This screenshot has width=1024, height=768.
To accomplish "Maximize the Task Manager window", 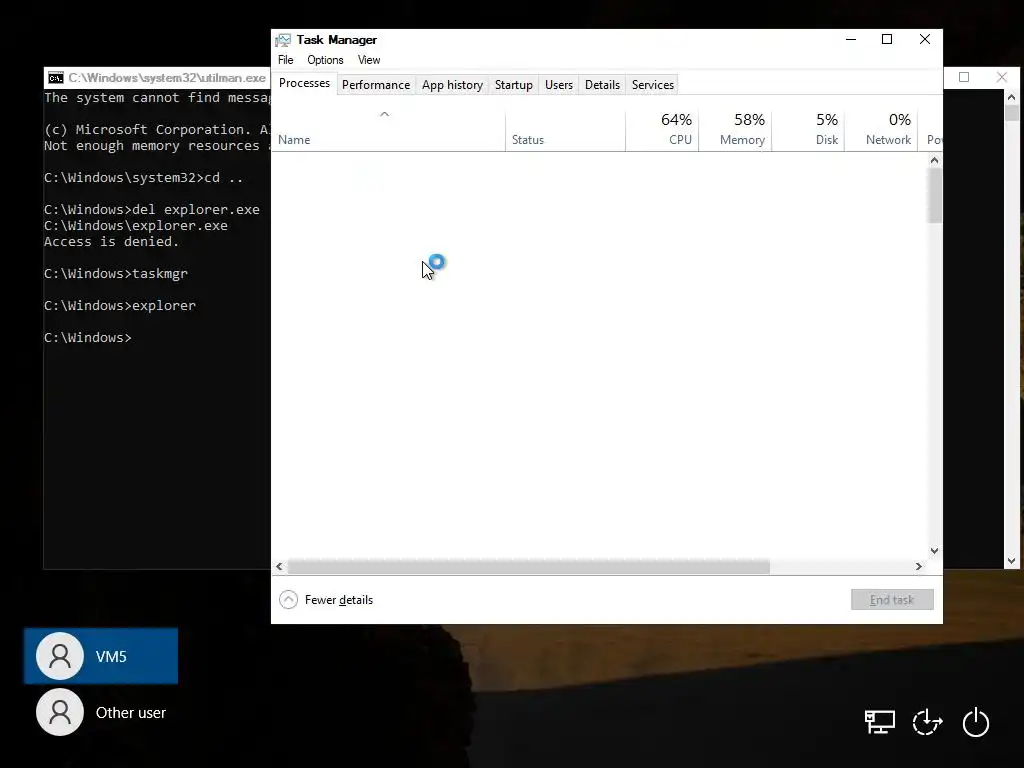I will [x=887, y=39].
